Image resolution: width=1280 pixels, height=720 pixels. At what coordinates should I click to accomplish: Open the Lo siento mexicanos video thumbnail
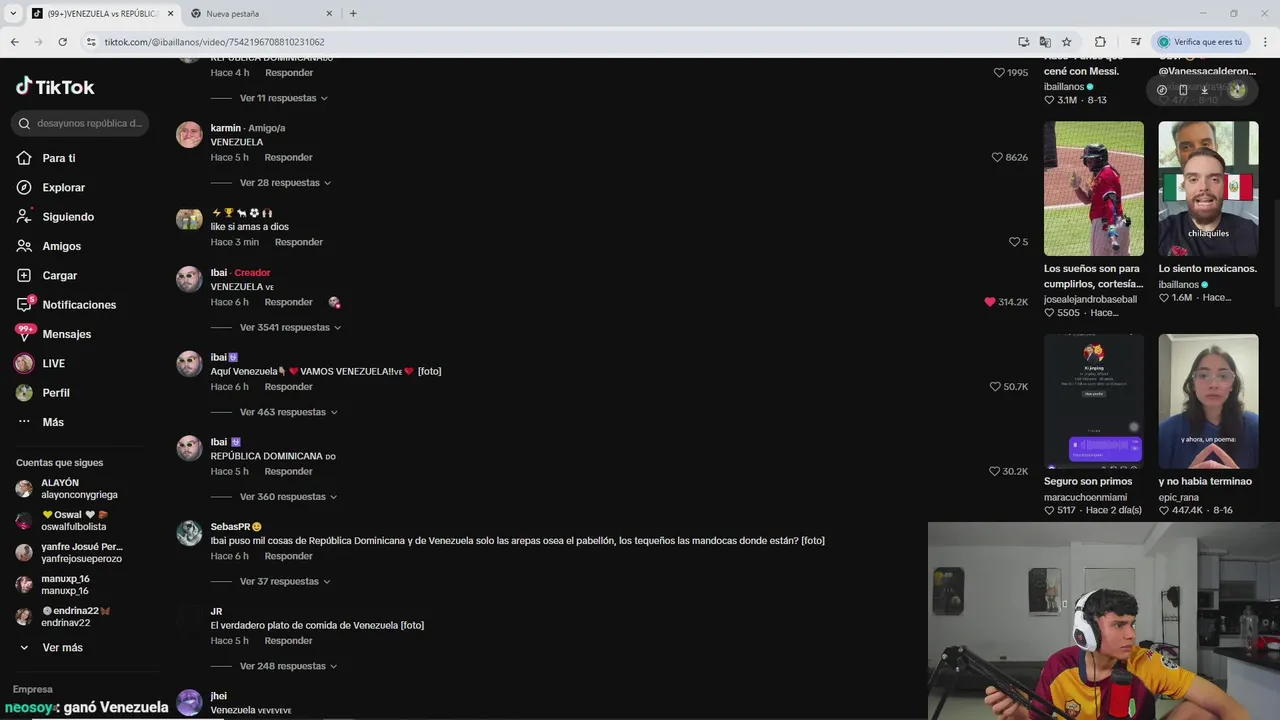point(1208,188)
